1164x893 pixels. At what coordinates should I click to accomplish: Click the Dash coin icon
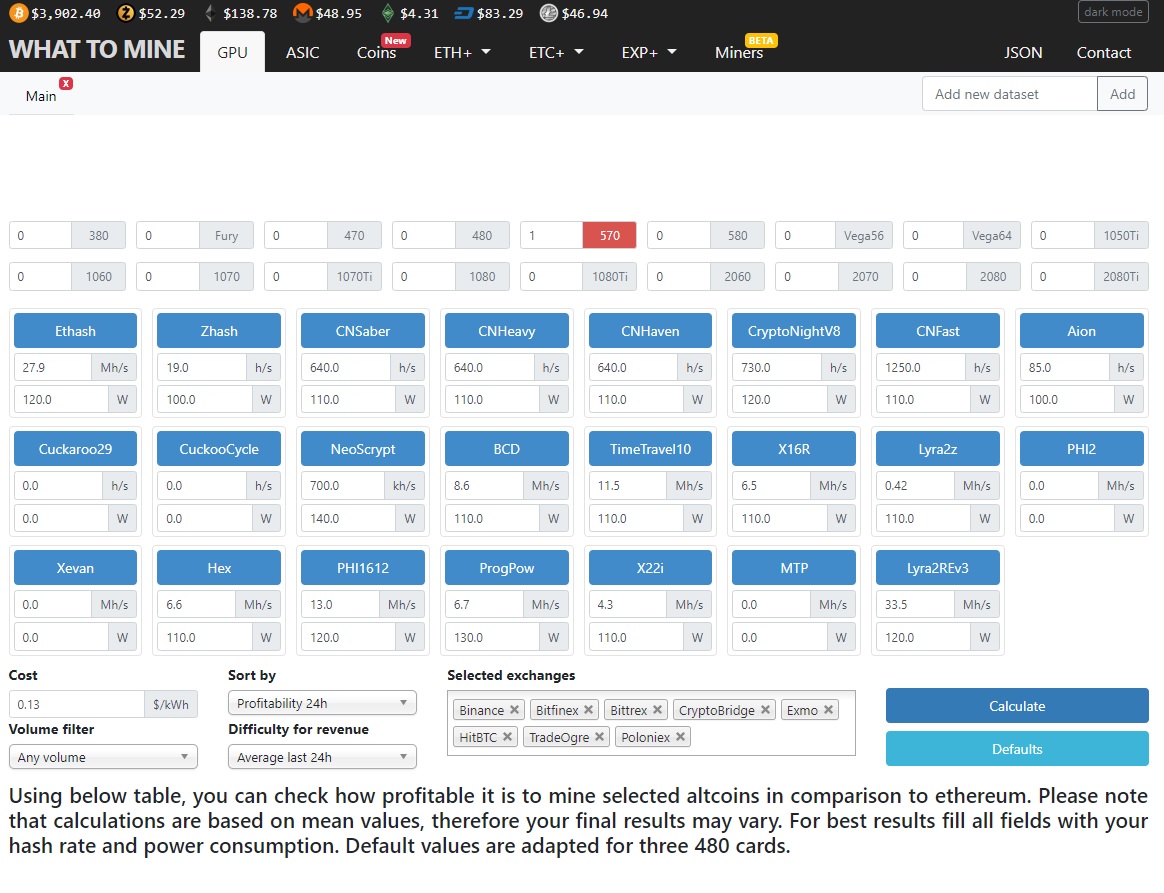tap(464, 13)
